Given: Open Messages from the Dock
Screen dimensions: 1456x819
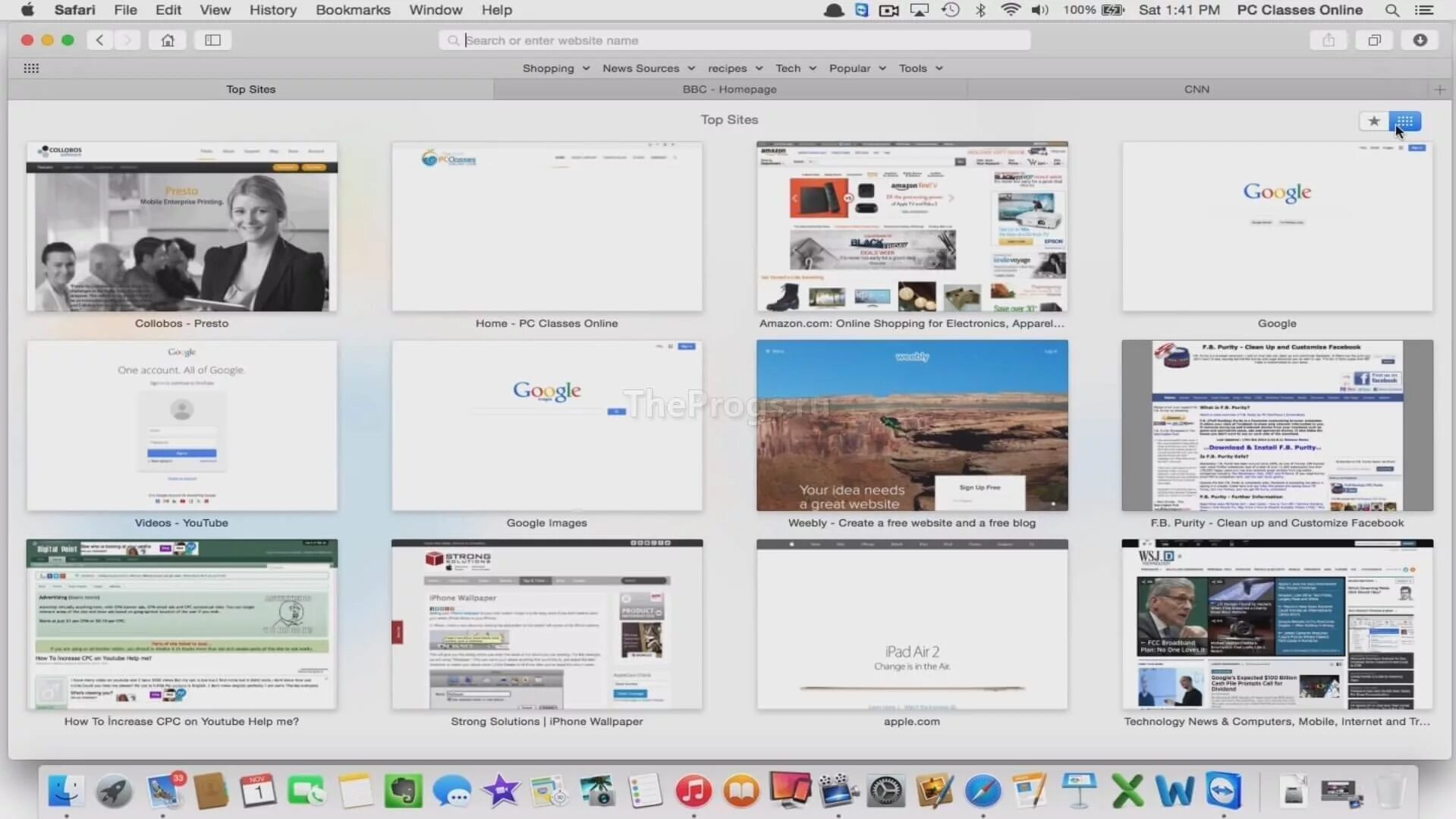Looking at the screenshot, I should [x=452, y=791].
